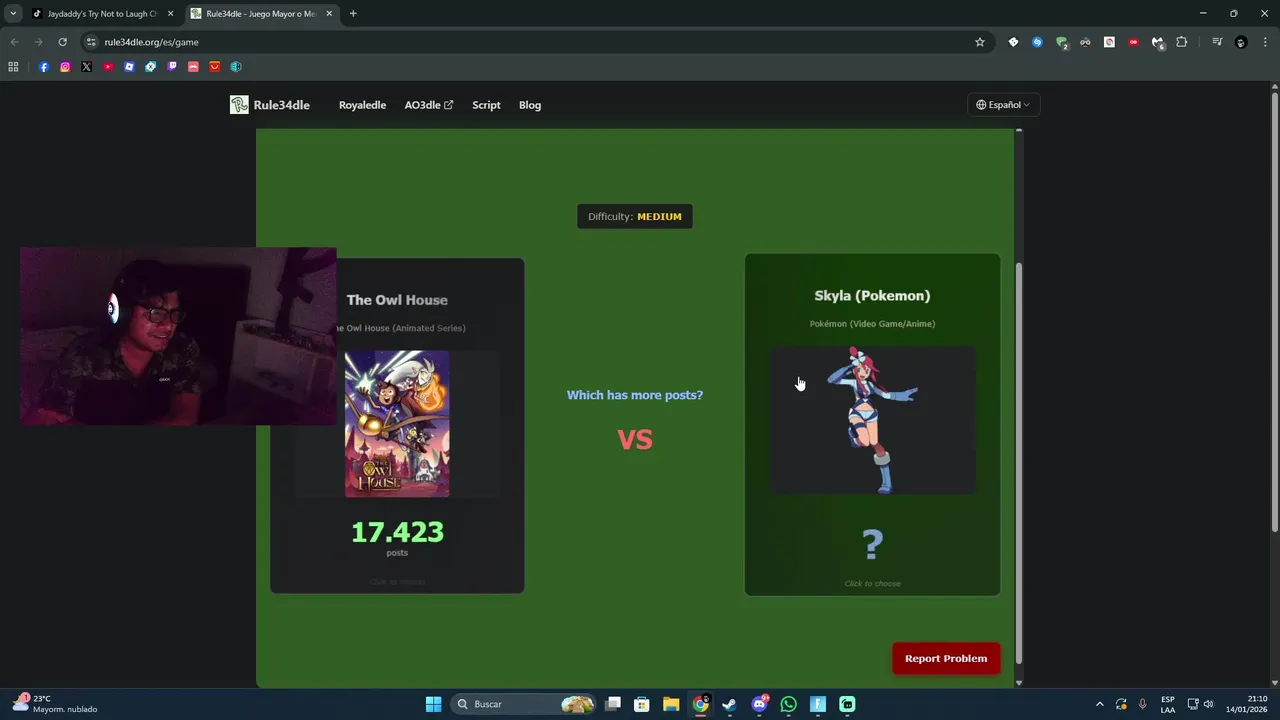This screenshot has height=720, width=1280.
Task: Open the X (Twitter) bookmark
Action: (x=86, y=67)
